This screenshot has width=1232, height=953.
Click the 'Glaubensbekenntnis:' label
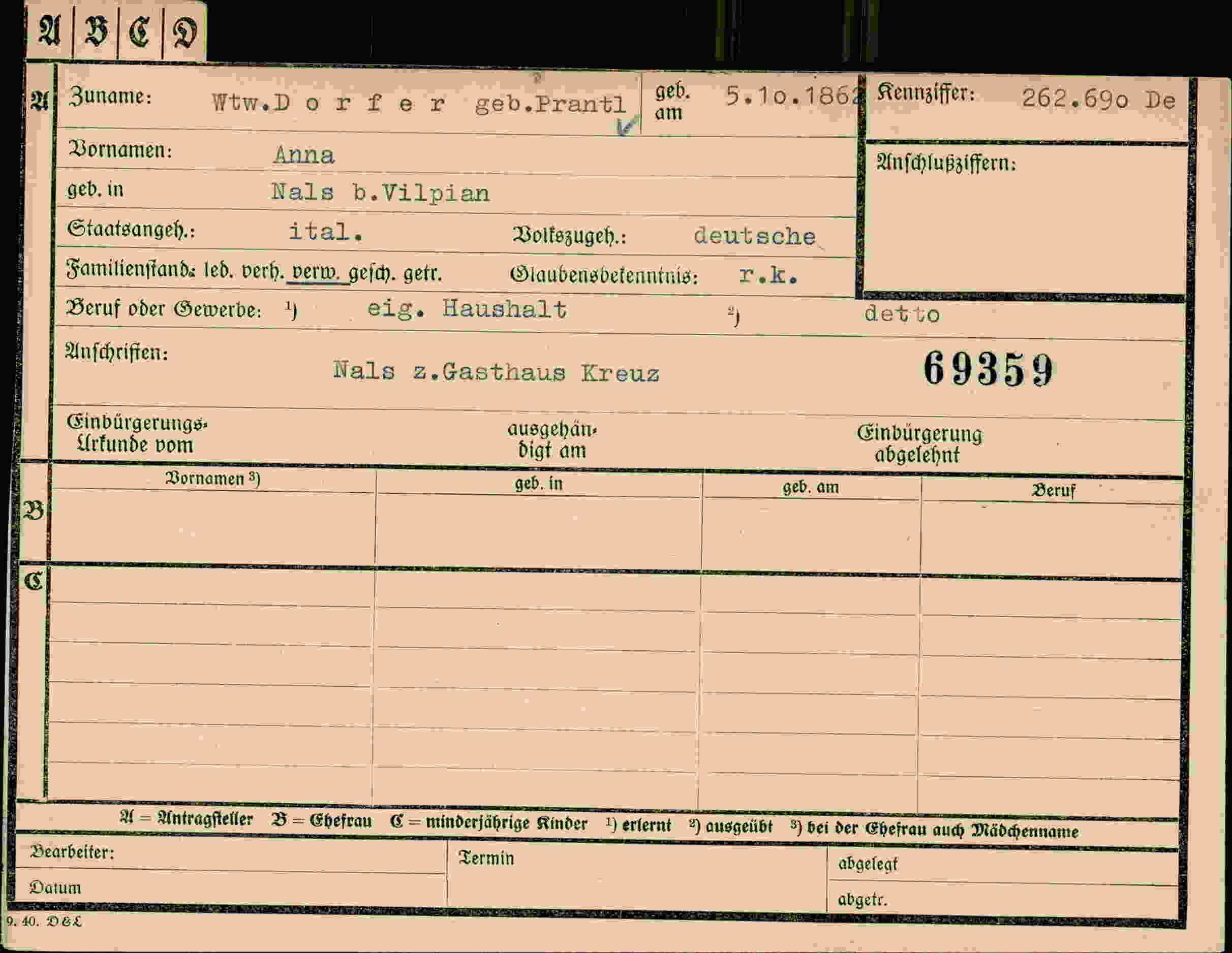tap(604, 275)
